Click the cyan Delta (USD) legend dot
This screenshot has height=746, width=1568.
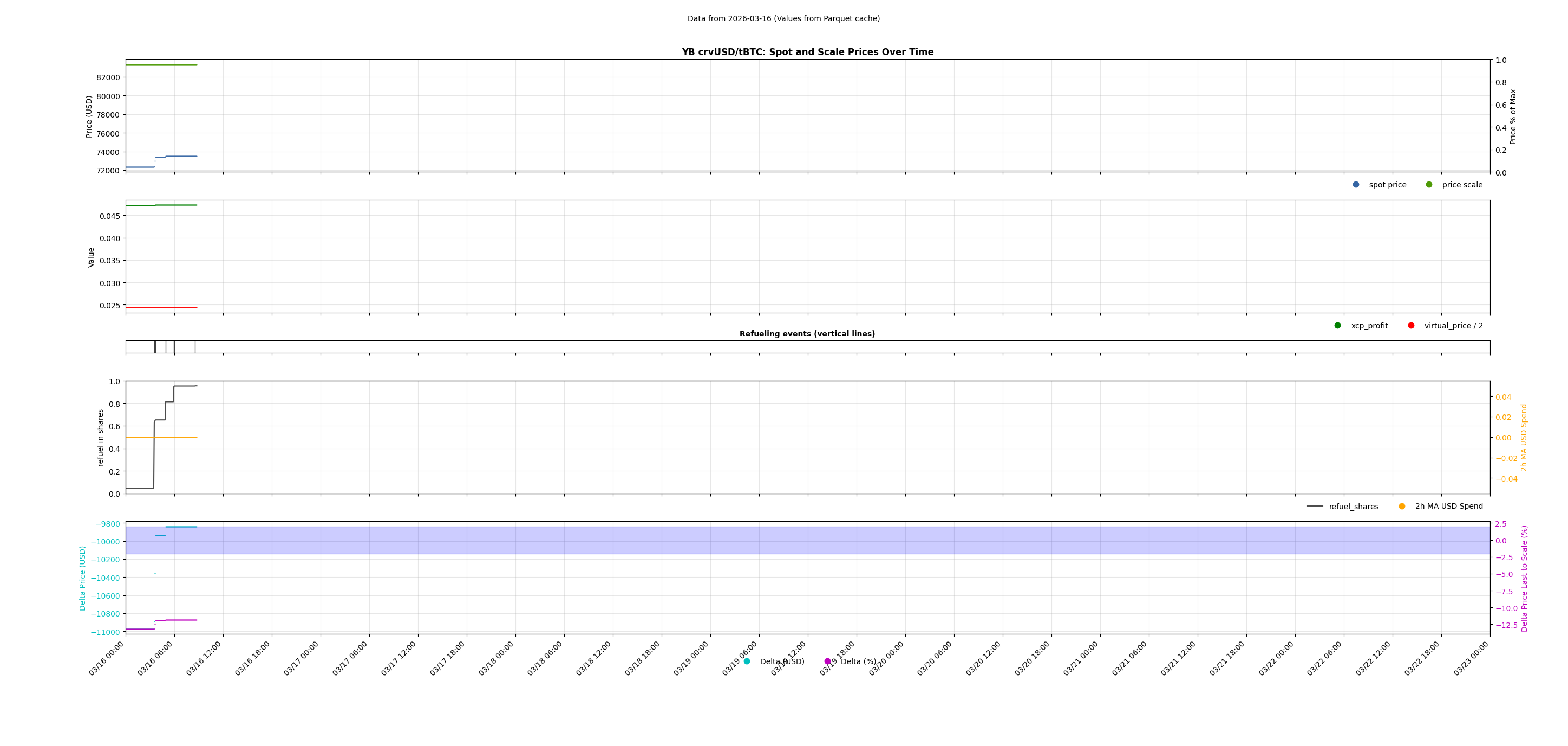point(746,660)
